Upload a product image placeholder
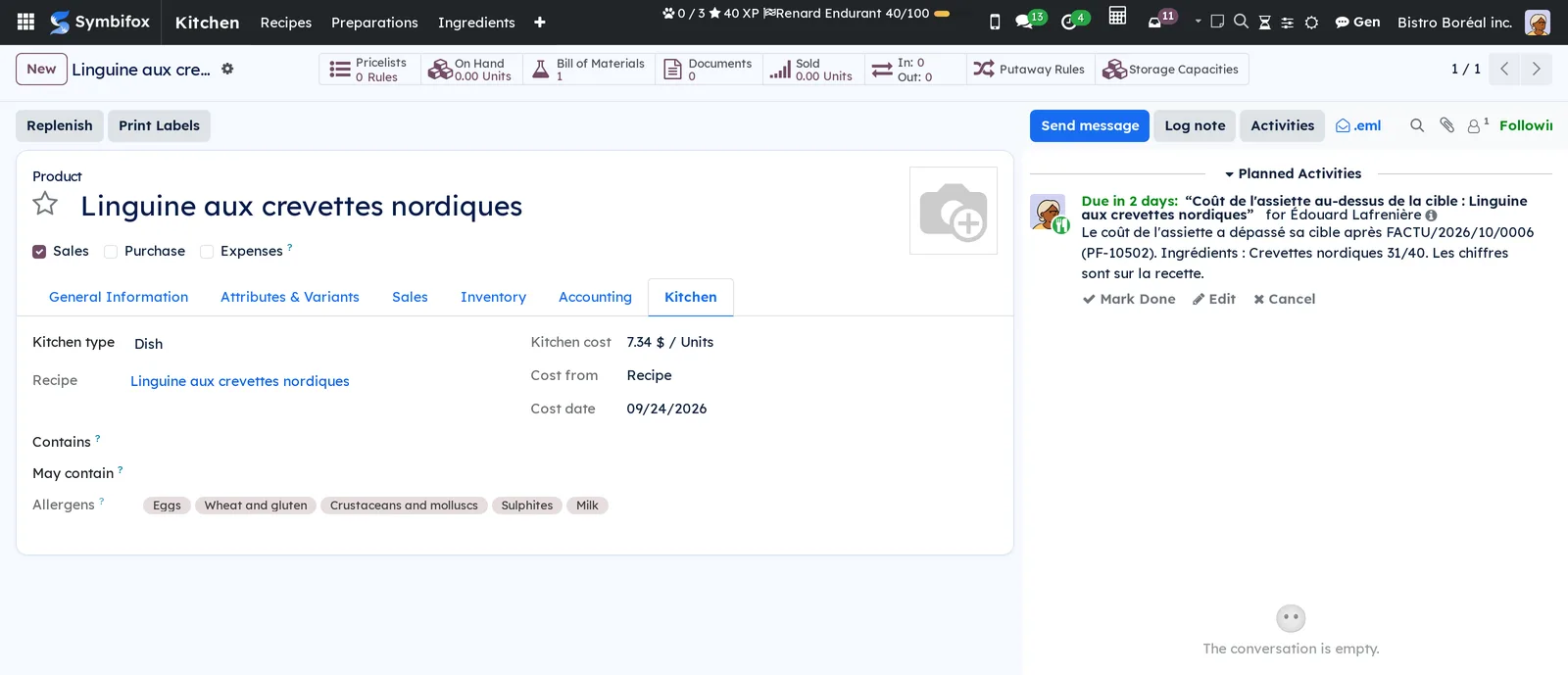 (954, 211)
